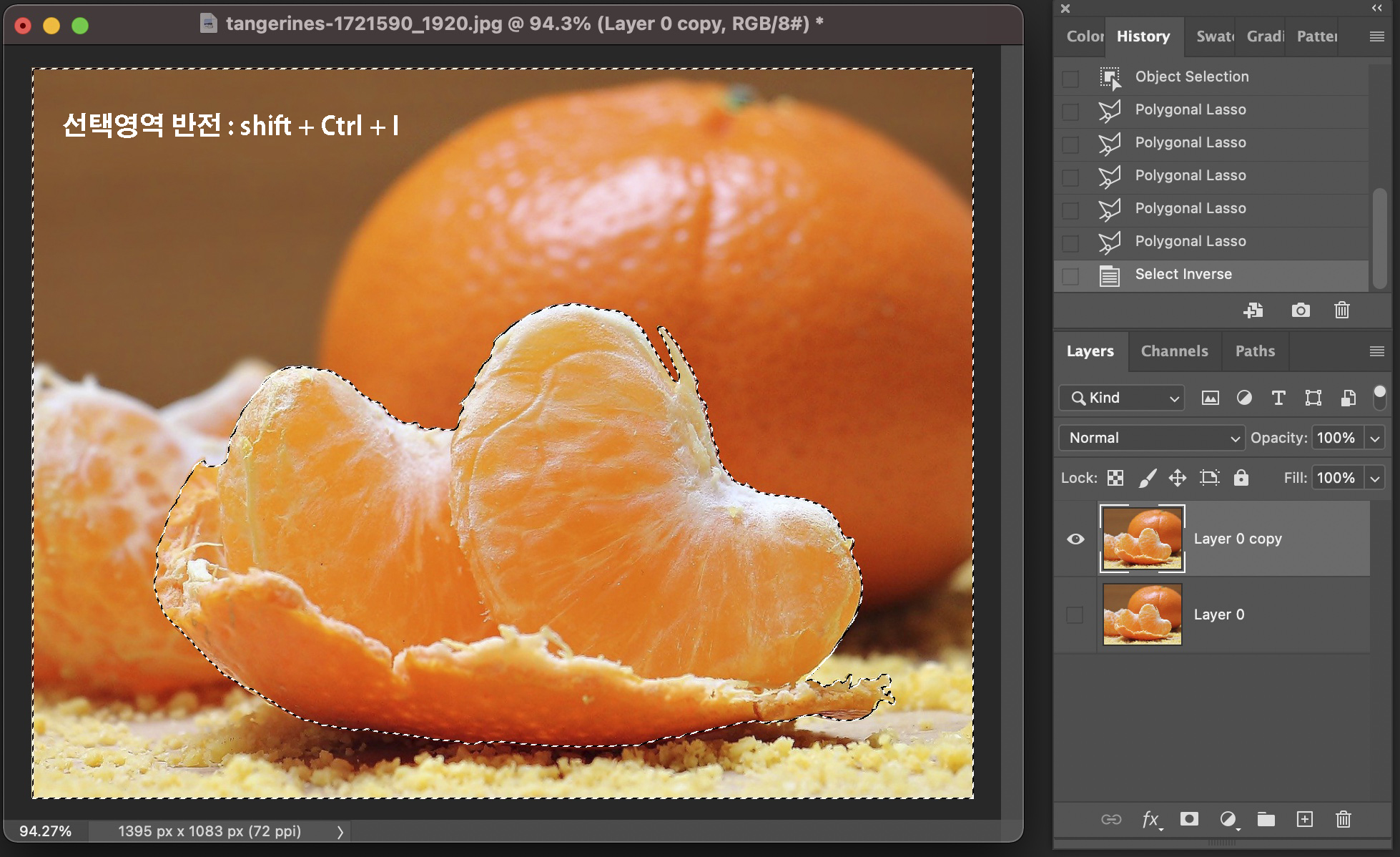Switch to the Channels tab

click(x=1174, y=351)
